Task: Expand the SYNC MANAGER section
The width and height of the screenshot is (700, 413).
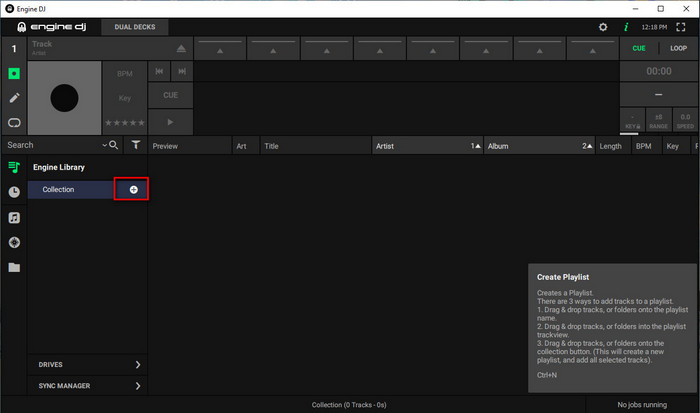Action: 88,386
